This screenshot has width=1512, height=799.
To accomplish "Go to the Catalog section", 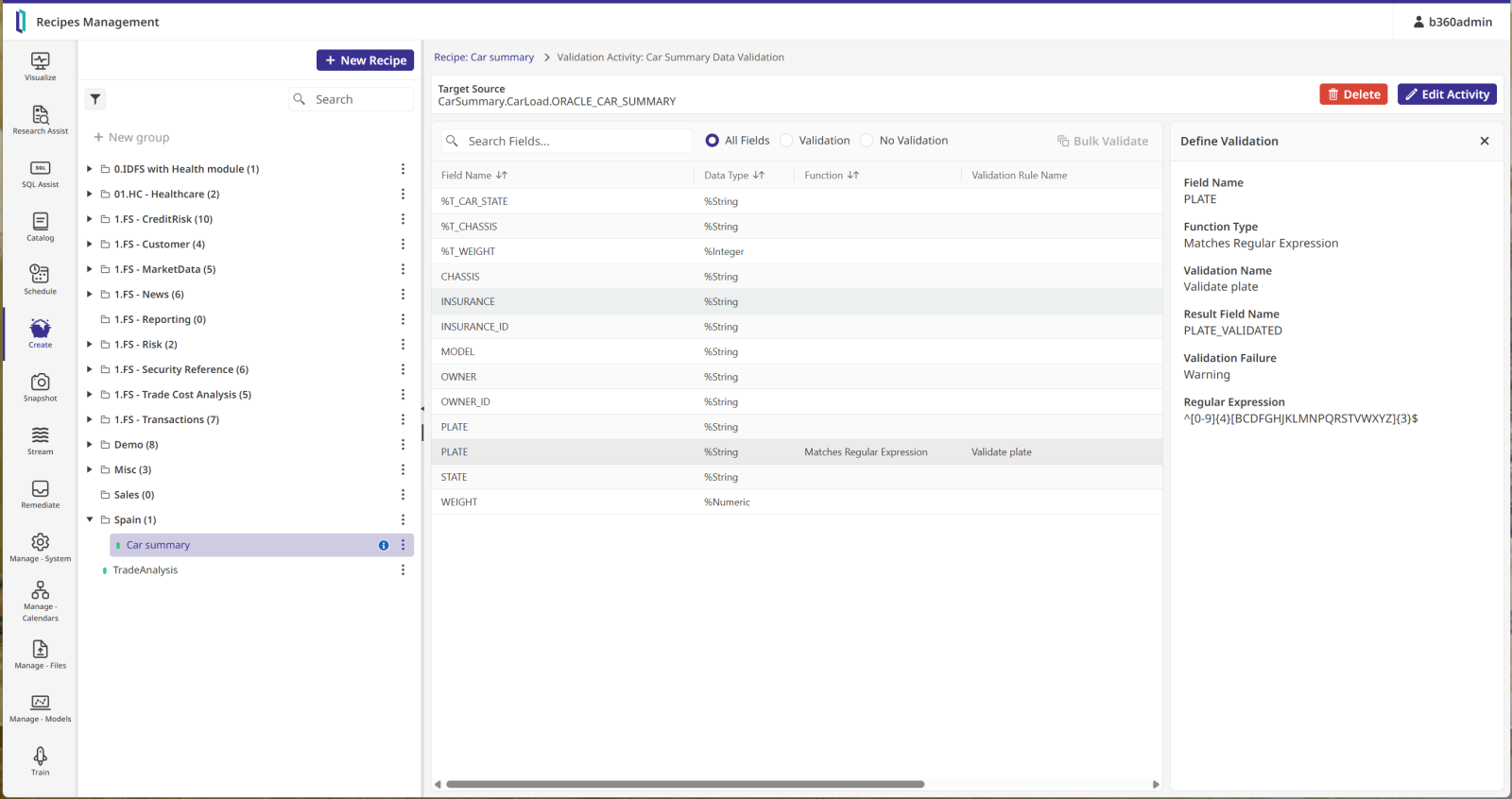I will click(40, 227).
